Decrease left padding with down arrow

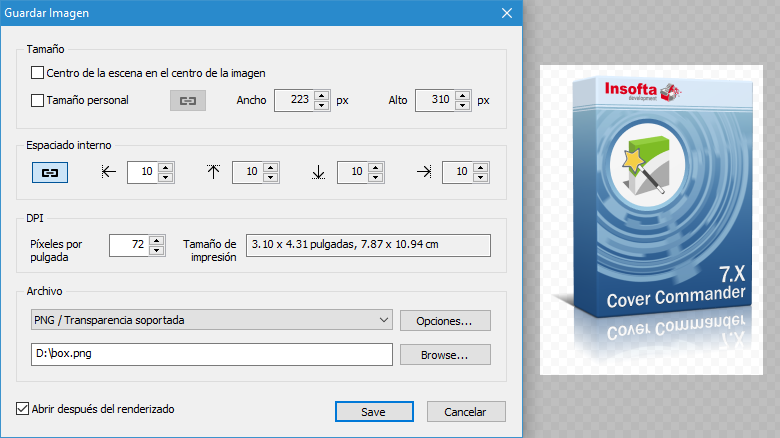tap(166, 178)
